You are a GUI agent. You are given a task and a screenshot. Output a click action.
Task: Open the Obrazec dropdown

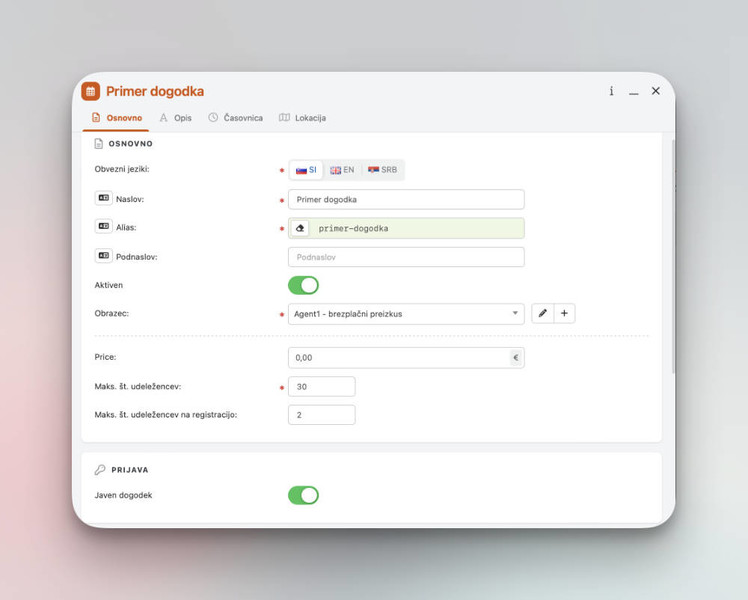[x=405, y=314]
